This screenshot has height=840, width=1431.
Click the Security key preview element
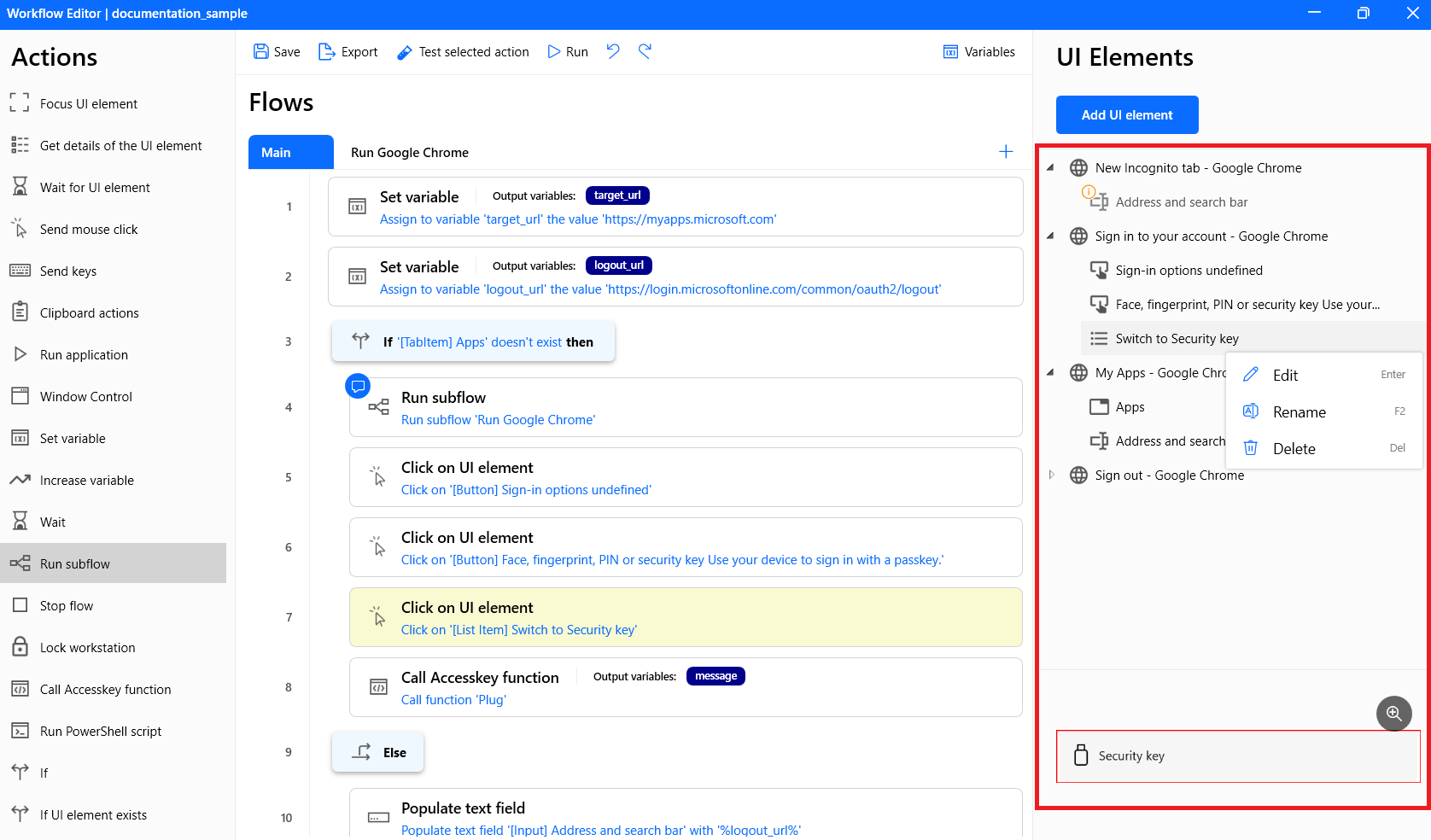pyautogui.click(x=1238, y=756)
